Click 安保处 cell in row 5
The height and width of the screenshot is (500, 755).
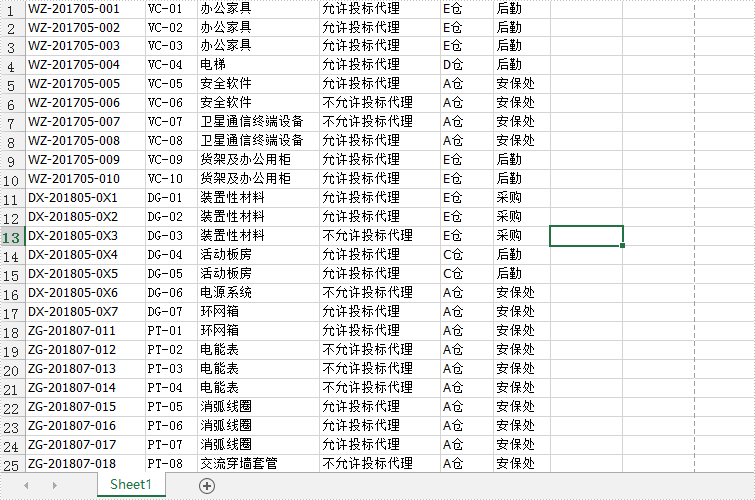click(x=522, y=83)
